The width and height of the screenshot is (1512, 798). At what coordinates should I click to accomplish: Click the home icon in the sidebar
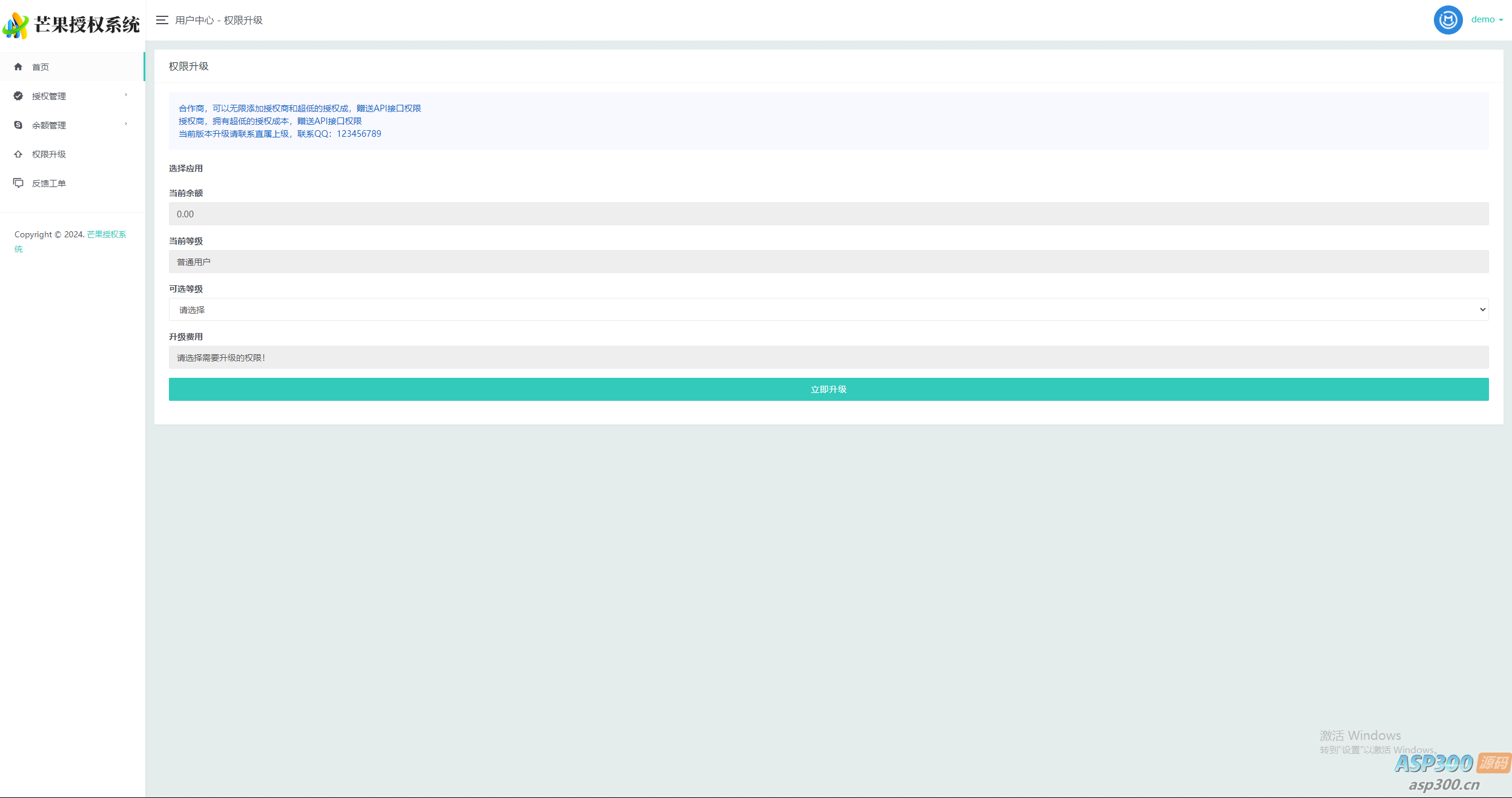[x=18, y=67]
